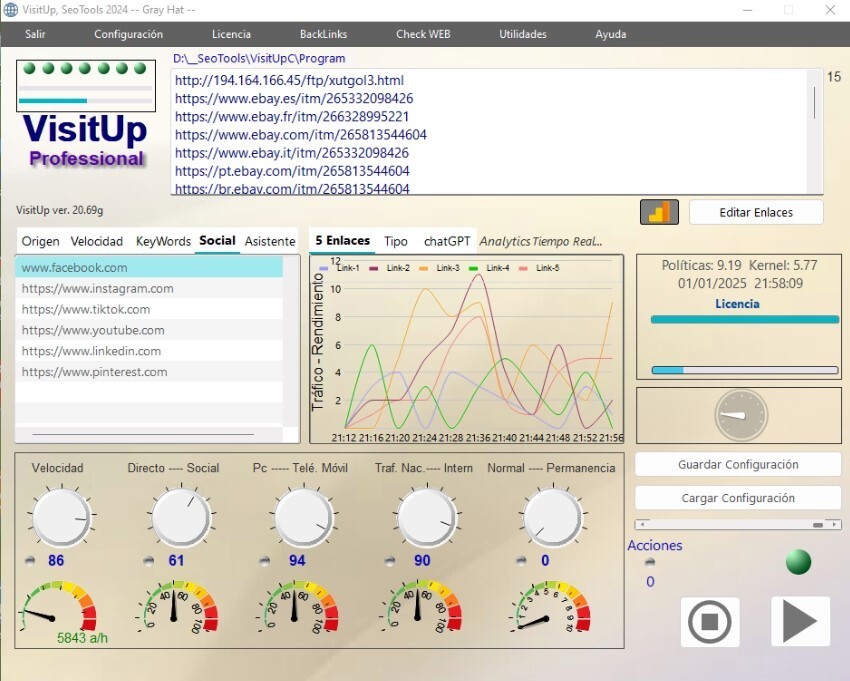Switch to the Velocidad tab
Viewport: 850px width, 681px height.
(97, 241)
